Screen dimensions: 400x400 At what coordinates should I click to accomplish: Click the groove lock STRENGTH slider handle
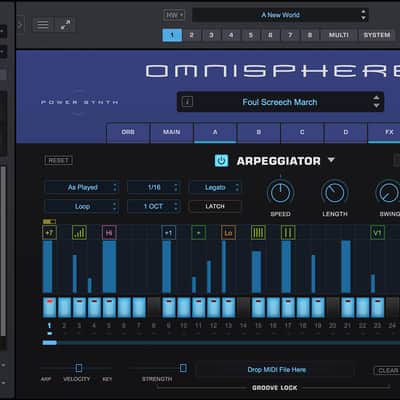click(x=183, y=368)
